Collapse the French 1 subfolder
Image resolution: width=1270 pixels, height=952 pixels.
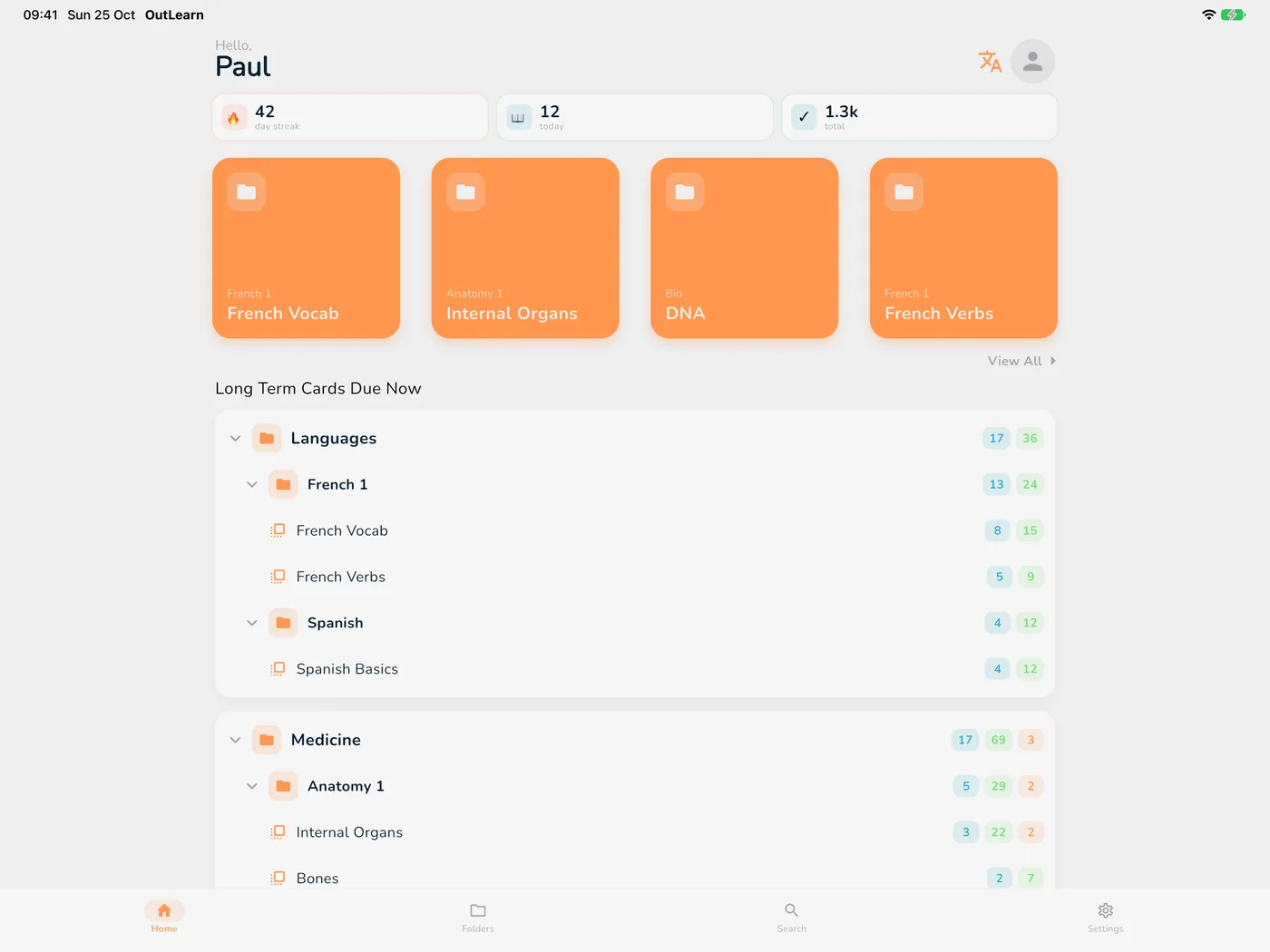252,484
